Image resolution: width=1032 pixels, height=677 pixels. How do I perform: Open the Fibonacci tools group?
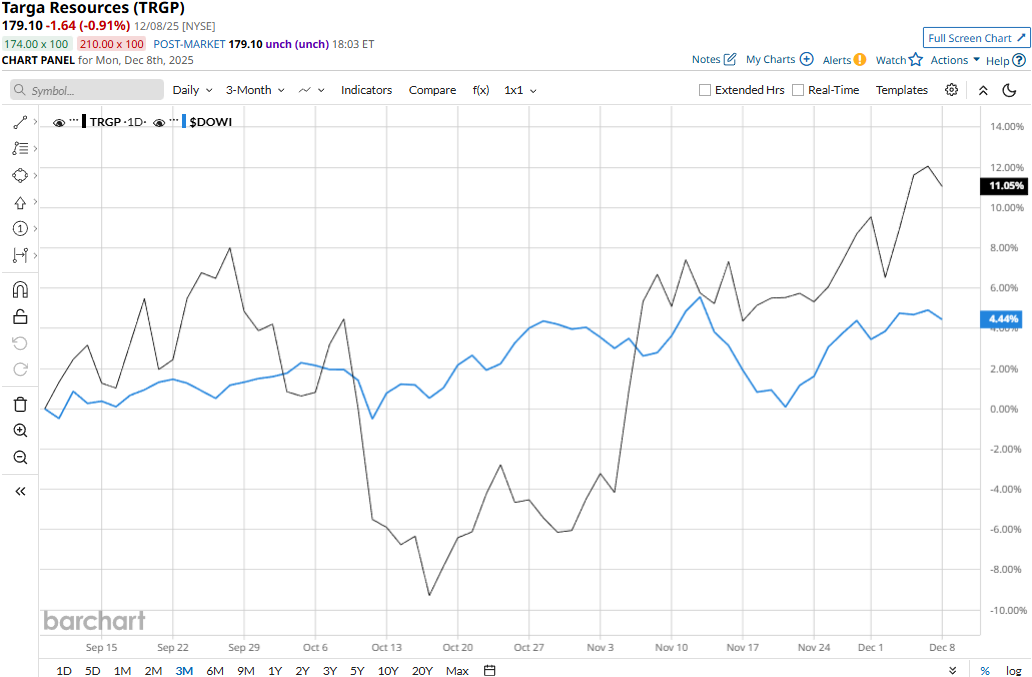(x=20, y=149)
